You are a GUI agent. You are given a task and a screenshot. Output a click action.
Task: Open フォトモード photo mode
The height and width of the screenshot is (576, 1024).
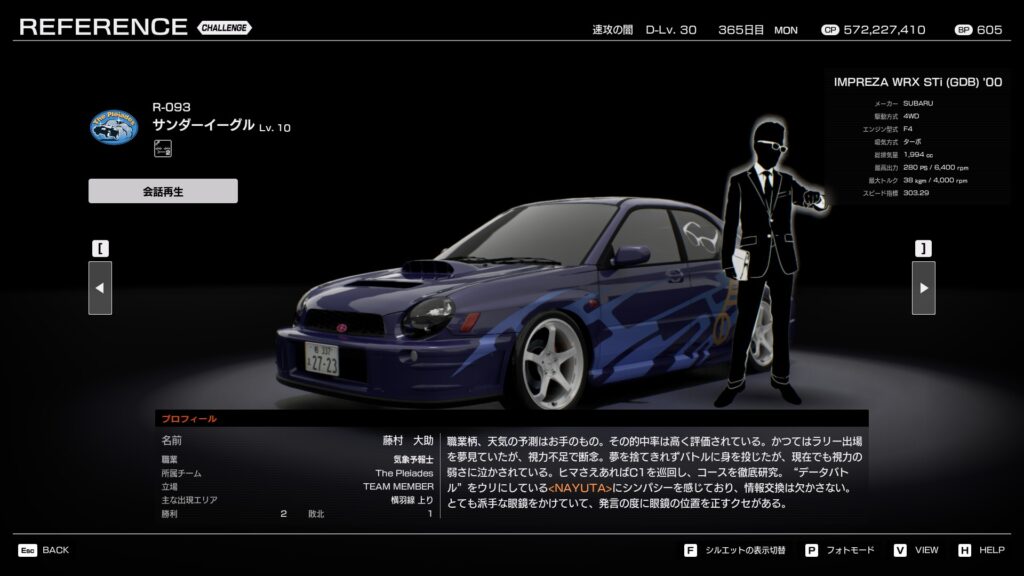click(x=853, y=550)
